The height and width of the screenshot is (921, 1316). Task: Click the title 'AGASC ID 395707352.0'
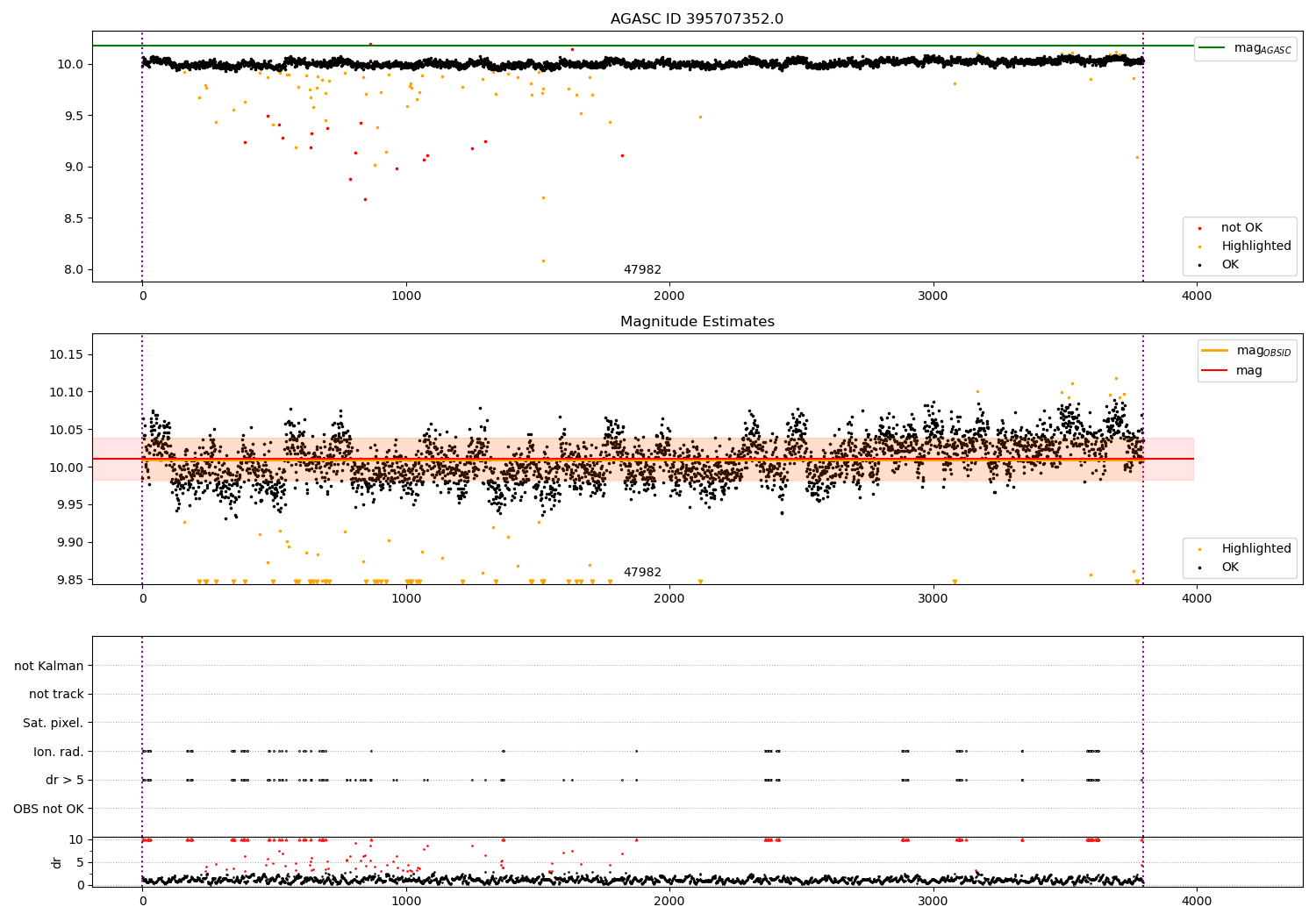697,19
